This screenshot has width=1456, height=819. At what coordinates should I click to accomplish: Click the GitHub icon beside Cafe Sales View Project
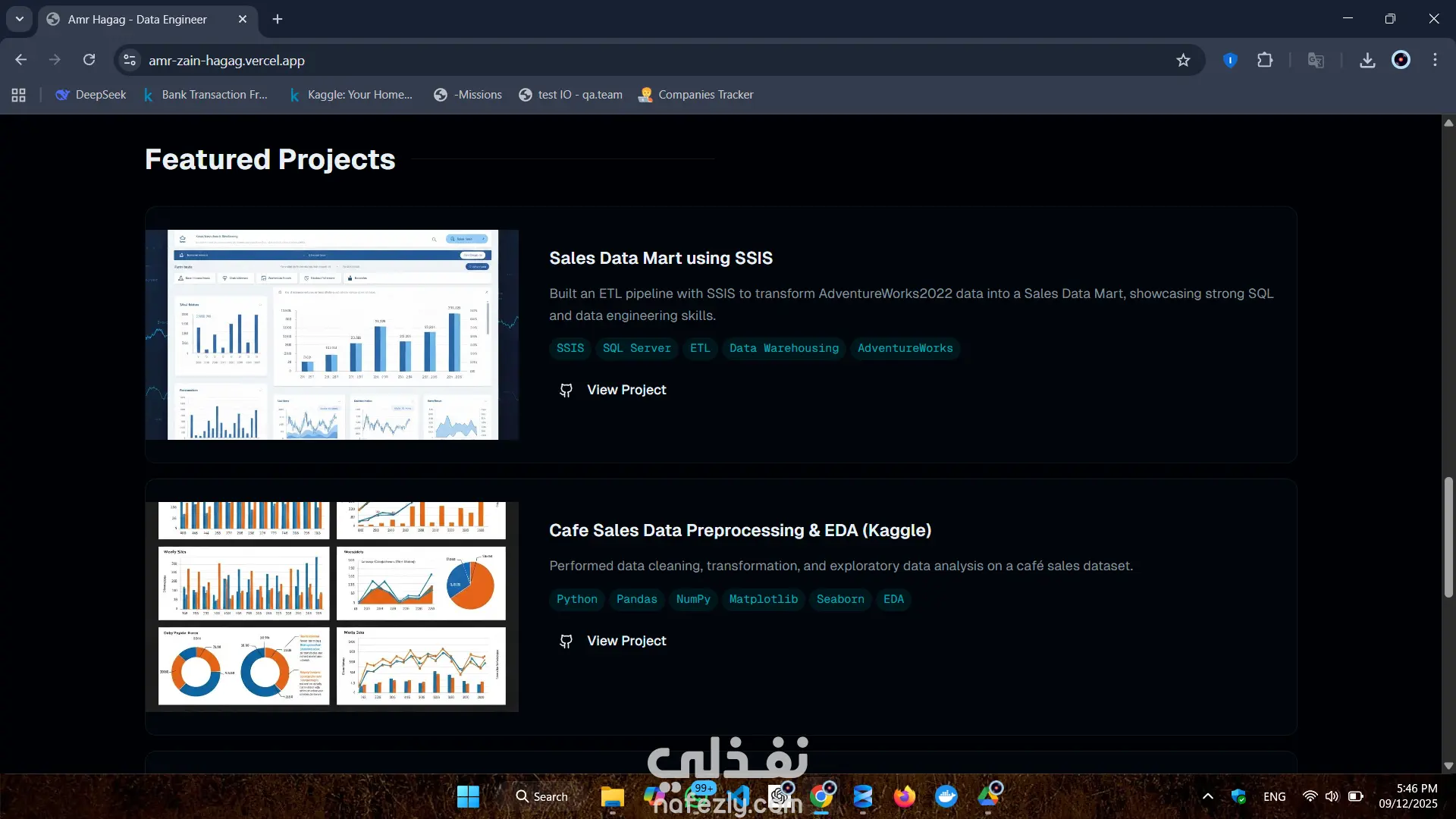point(566,641)
